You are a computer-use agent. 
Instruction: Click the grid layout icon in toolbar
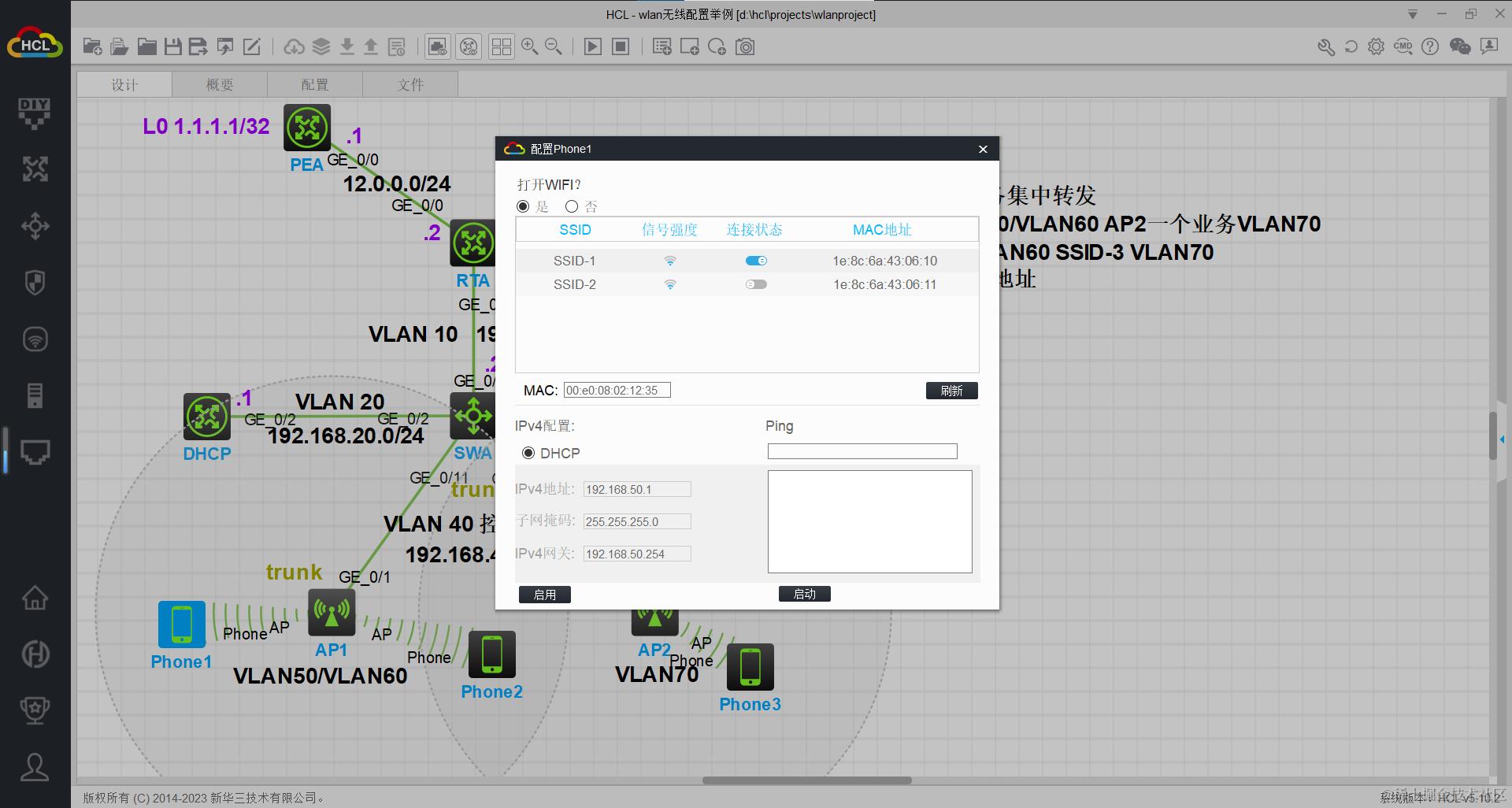point(501,46)
